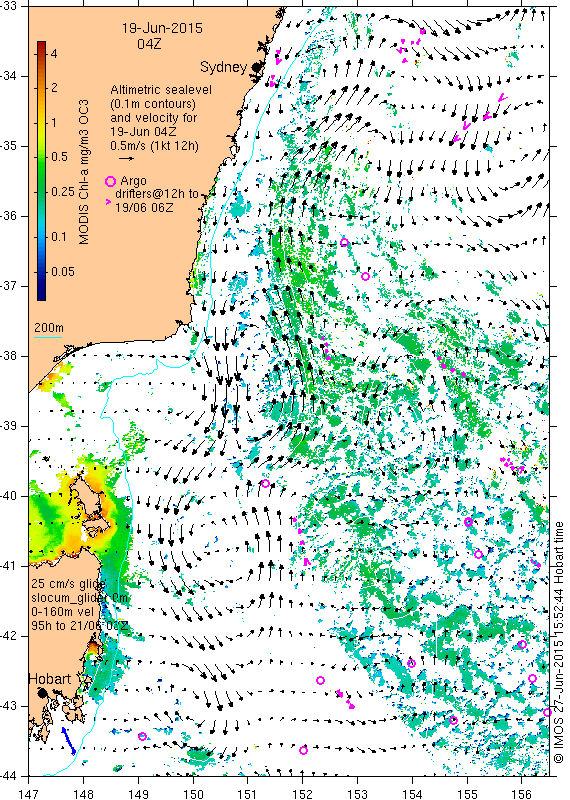Click the '0-160m vel' text
Screen dimensions: 570x800
(x=62, y=611)
